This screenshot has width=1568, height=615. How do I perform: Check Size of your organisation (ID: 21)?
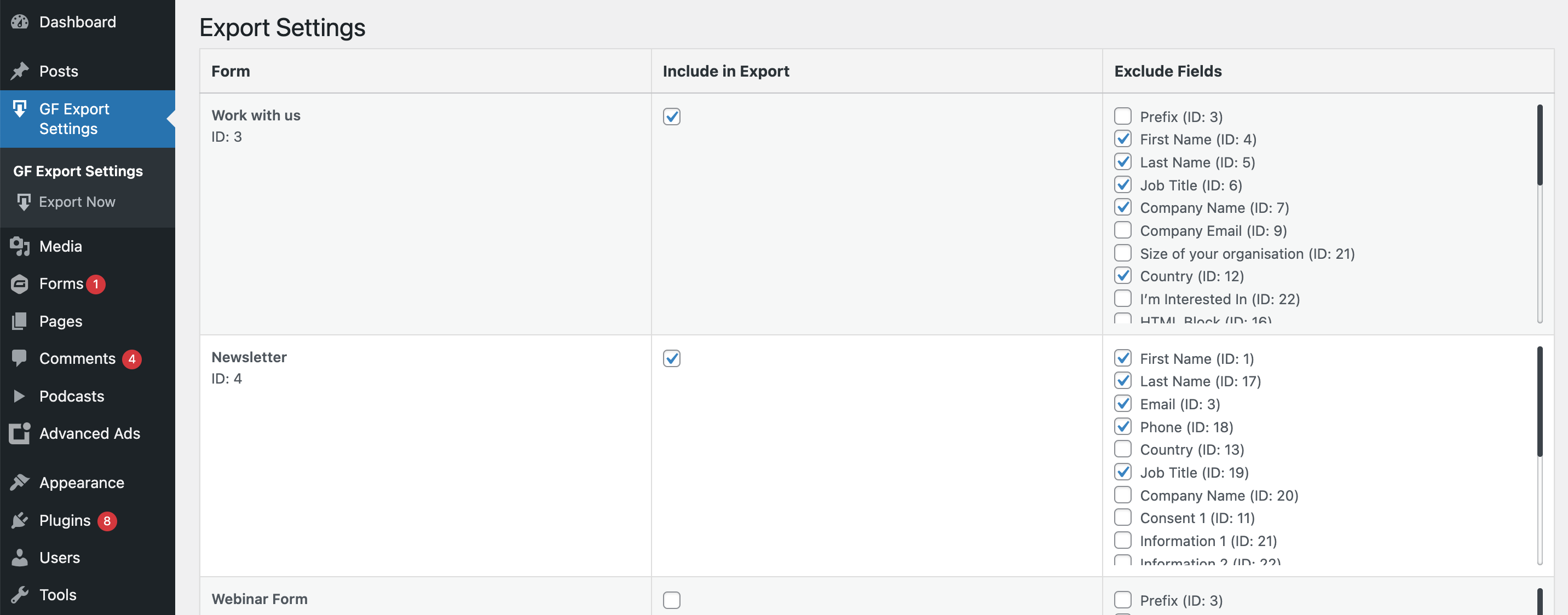coord(1122,252)
